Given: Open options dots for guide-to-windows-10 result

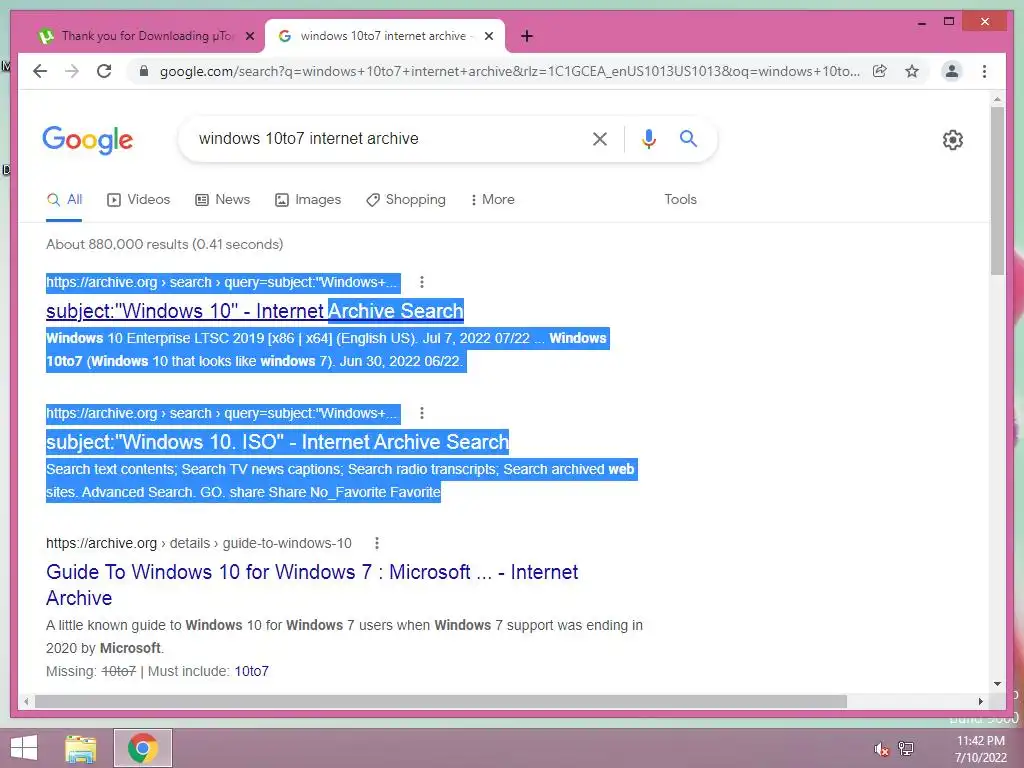Looking at the screenshot, I should click(377, 543).
